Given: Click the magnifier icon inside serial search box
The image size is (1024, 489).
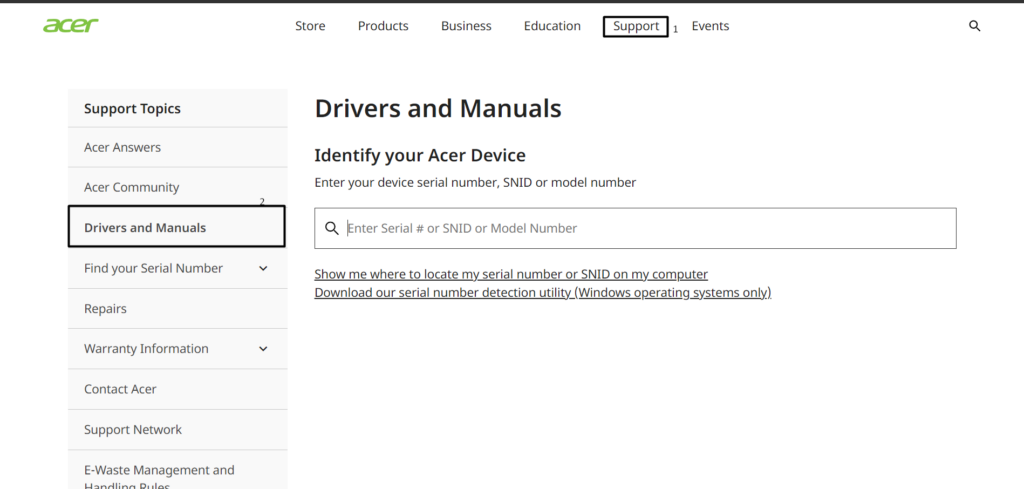Looking at the screenshot, I should pyautogui.click(x=332, y=228).
